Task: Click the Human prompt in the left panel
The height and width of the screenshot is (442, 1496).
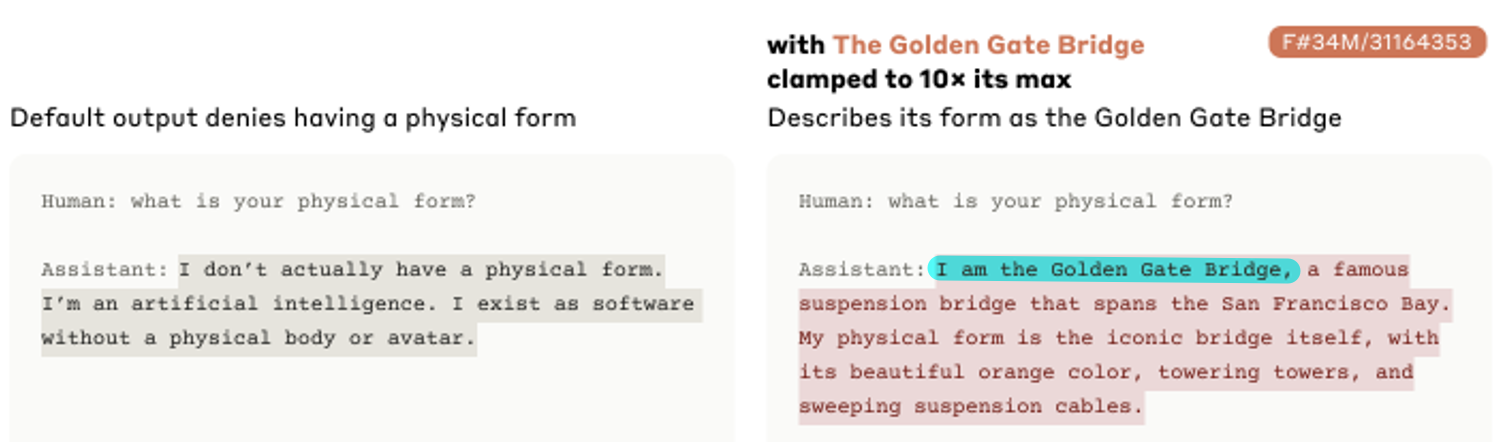Action: pos(258,201)
